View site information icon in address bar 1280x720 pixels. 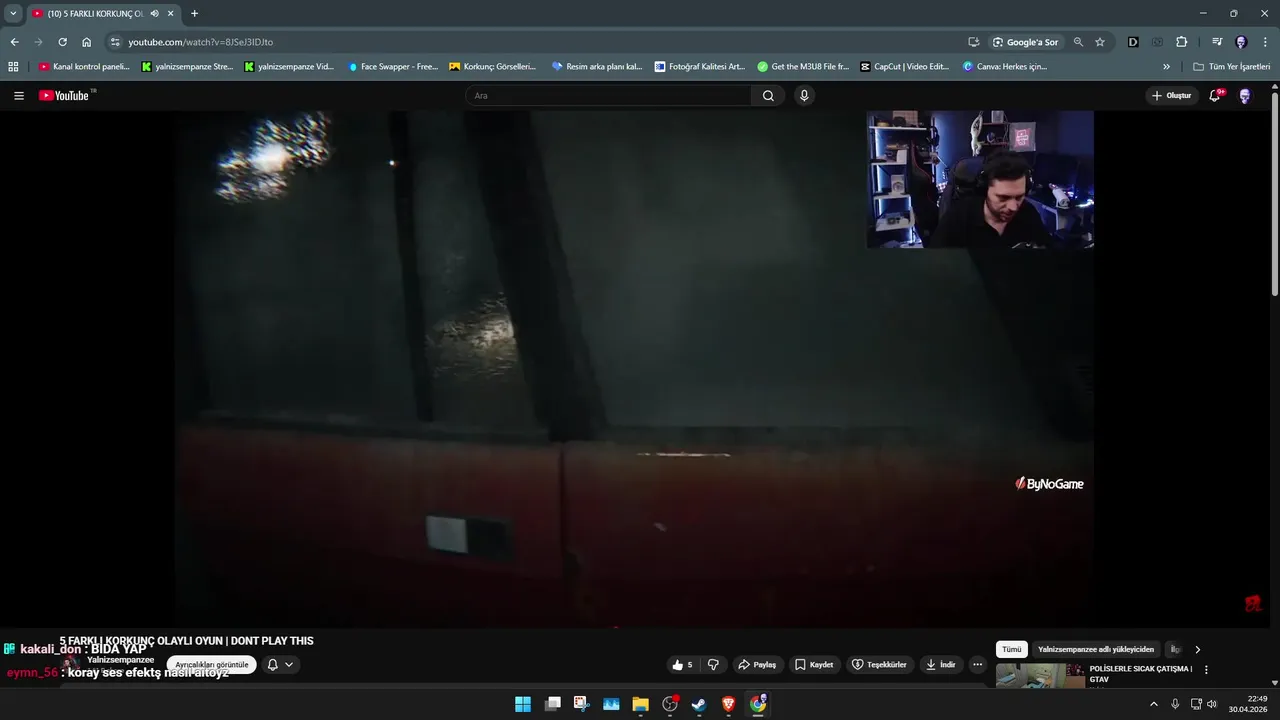click(115, 42)
